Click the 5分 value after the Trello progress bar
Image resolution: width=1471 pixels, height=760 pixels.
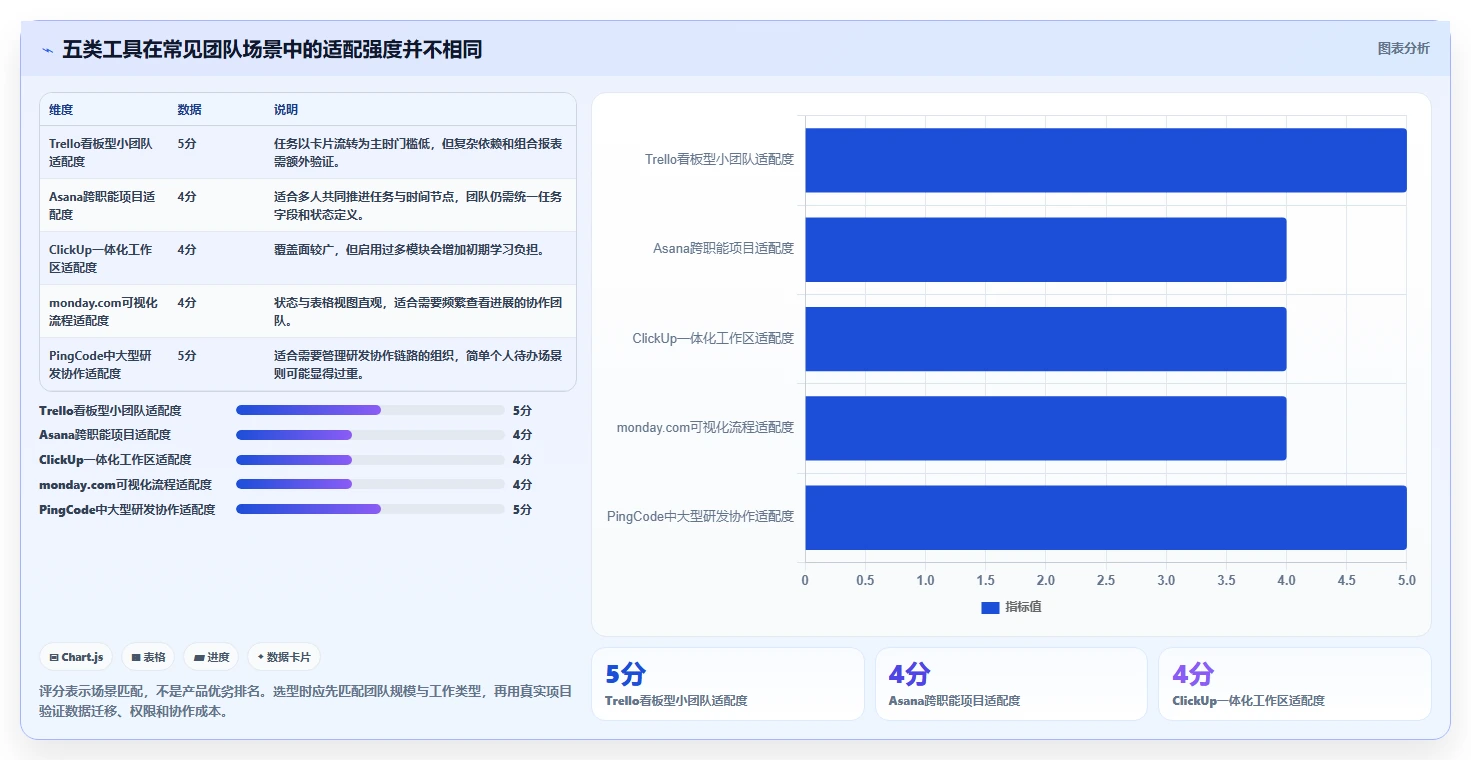coord(522,411)
